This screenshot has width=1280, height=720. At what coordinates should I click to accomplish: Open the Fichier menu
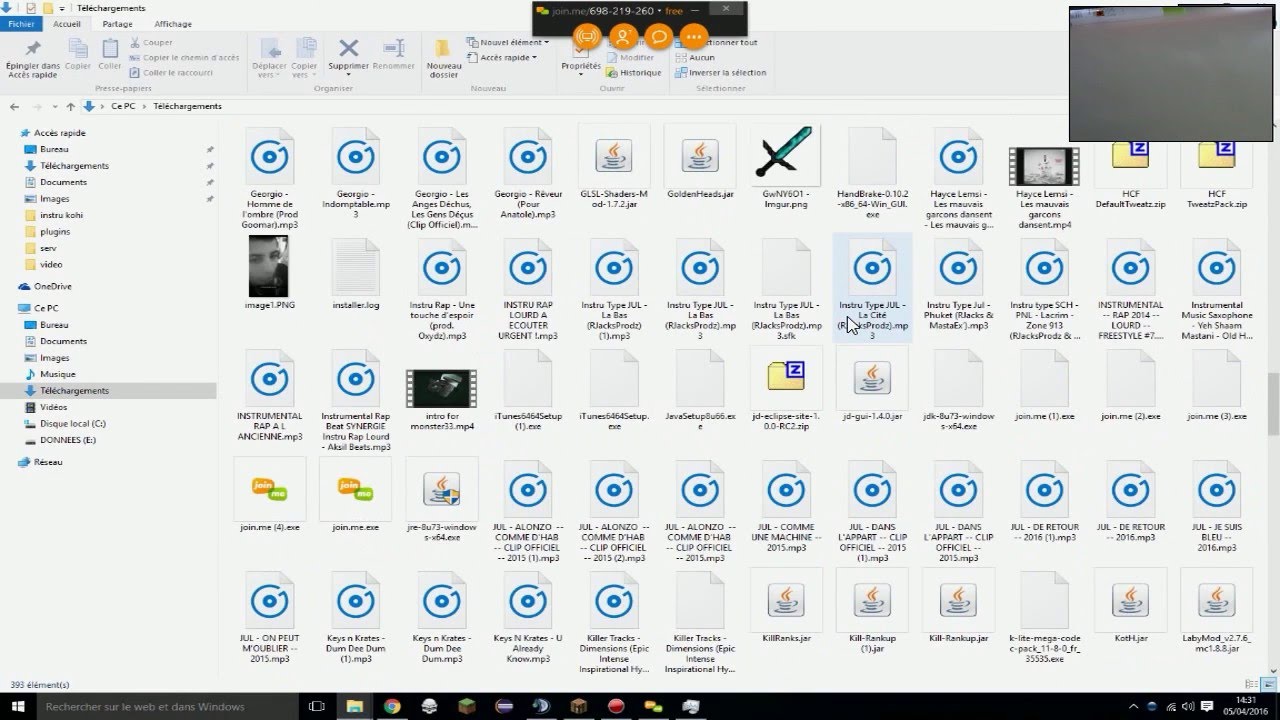coord(21,24)
